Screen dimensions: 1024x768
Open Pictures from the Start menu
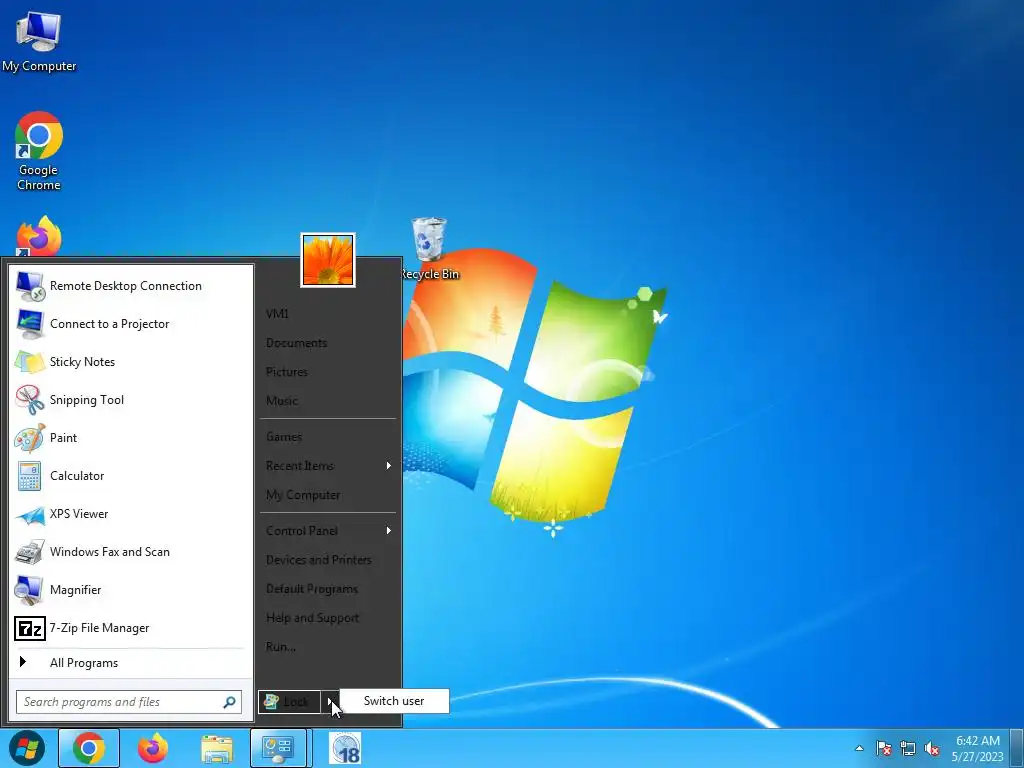287,372
